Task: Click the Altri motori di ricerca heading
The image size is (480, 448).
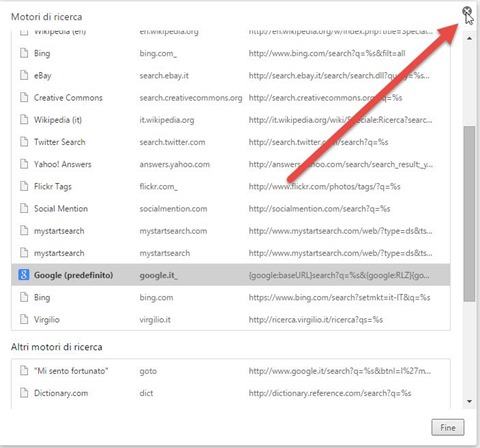Action: point(57,347)
